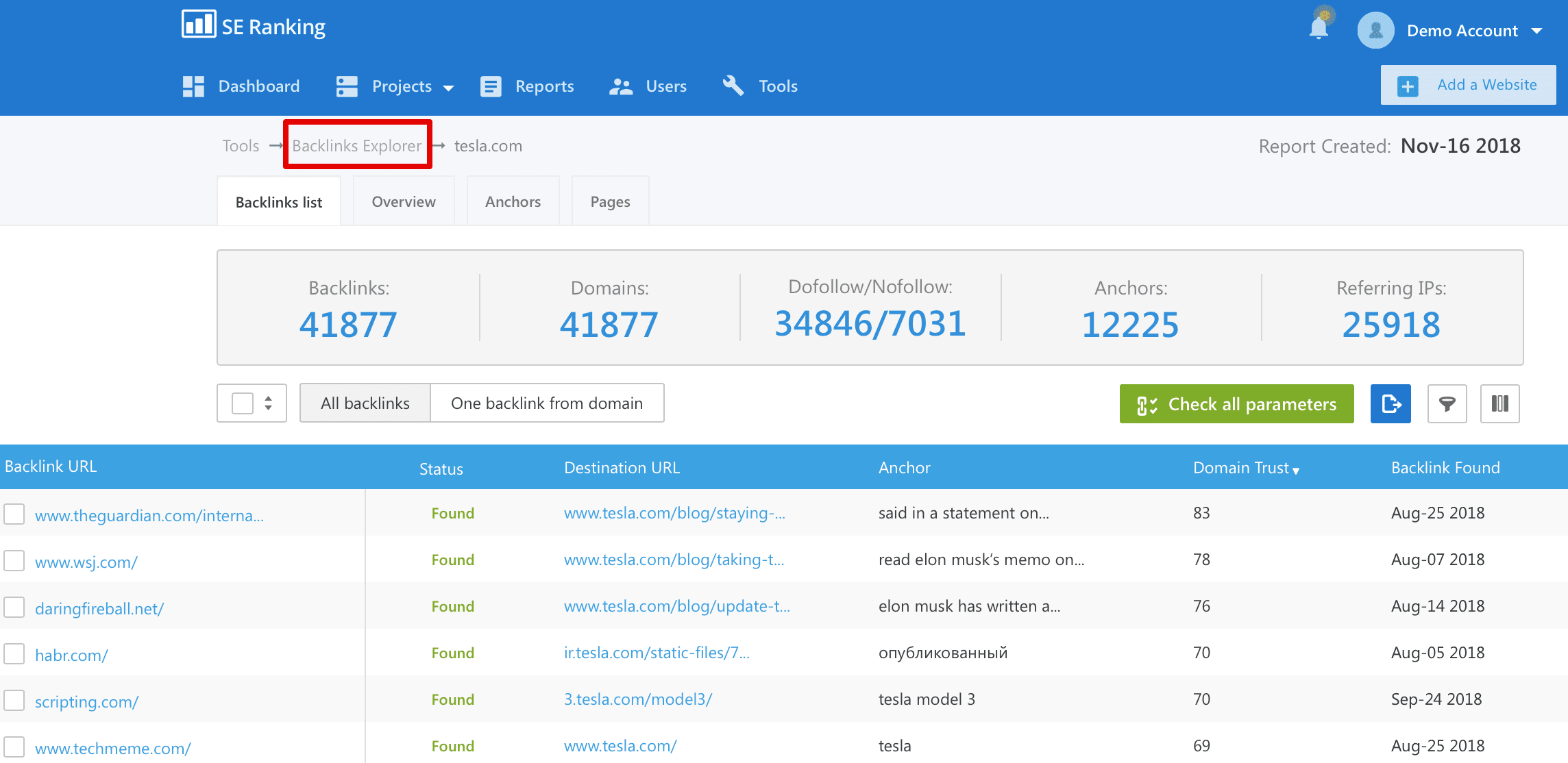1568x763 pixels.
Task: Open the www.wsj.com/ backlink
Action: pyautogui.click(x=86, y=562)
